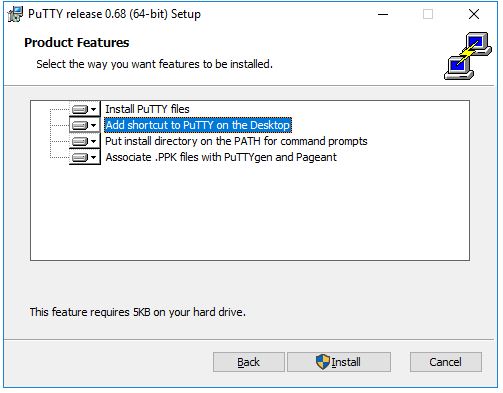
Task: Open dropdown arrow for Install PuTTY files
Action: [x=94, y=109]
